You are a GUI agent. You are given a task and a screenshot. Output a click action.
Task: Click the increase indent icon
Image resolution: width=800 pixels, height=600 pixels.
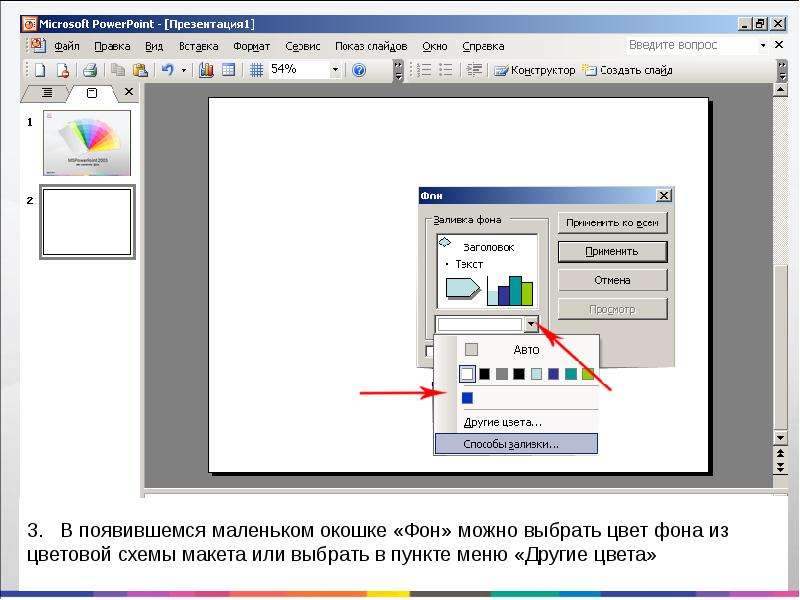[474, 70]
